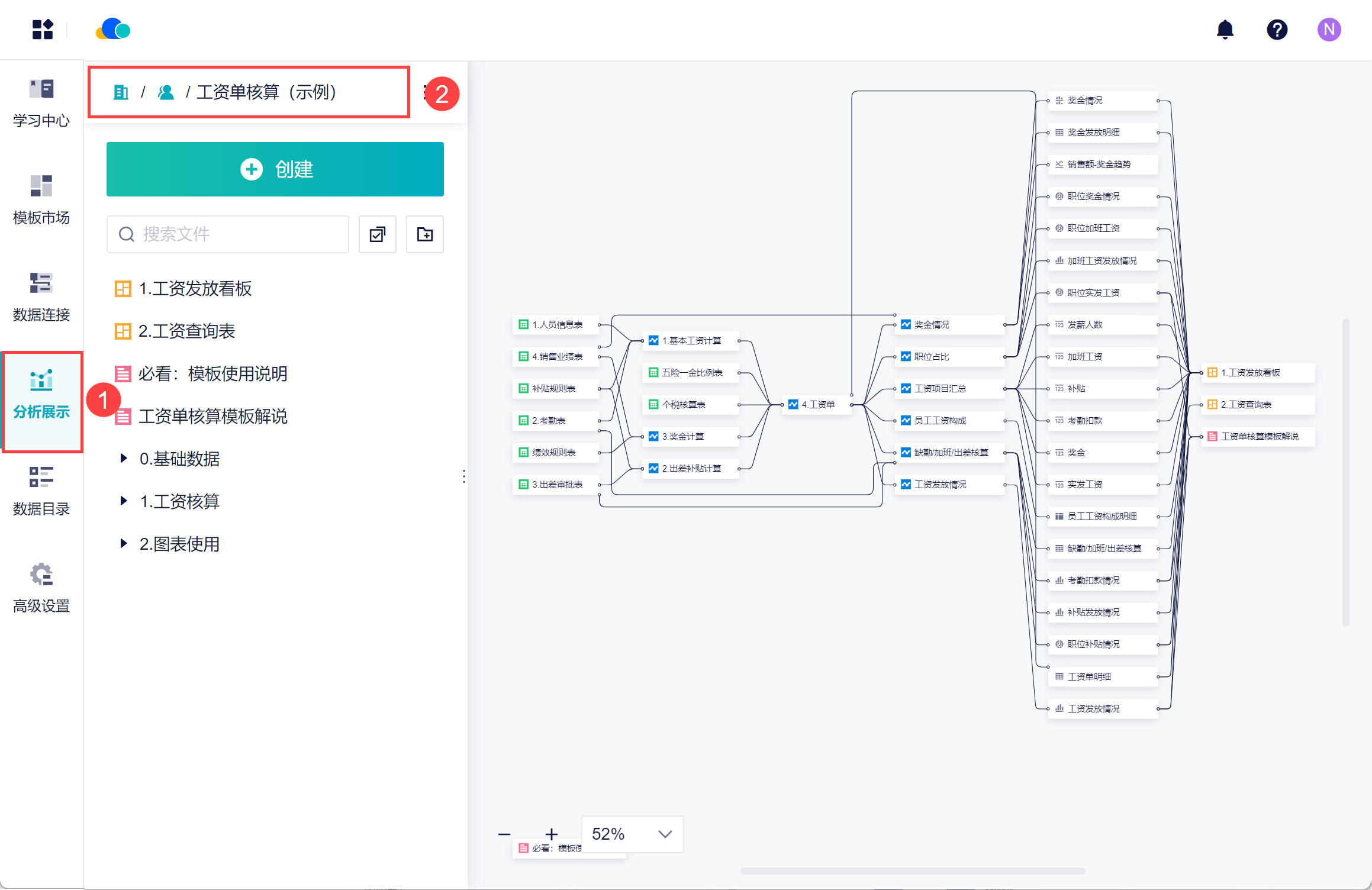The height and width of the screenshot is (890, 1372).
Task: Click the help question mark icon
Action: 1277,30
